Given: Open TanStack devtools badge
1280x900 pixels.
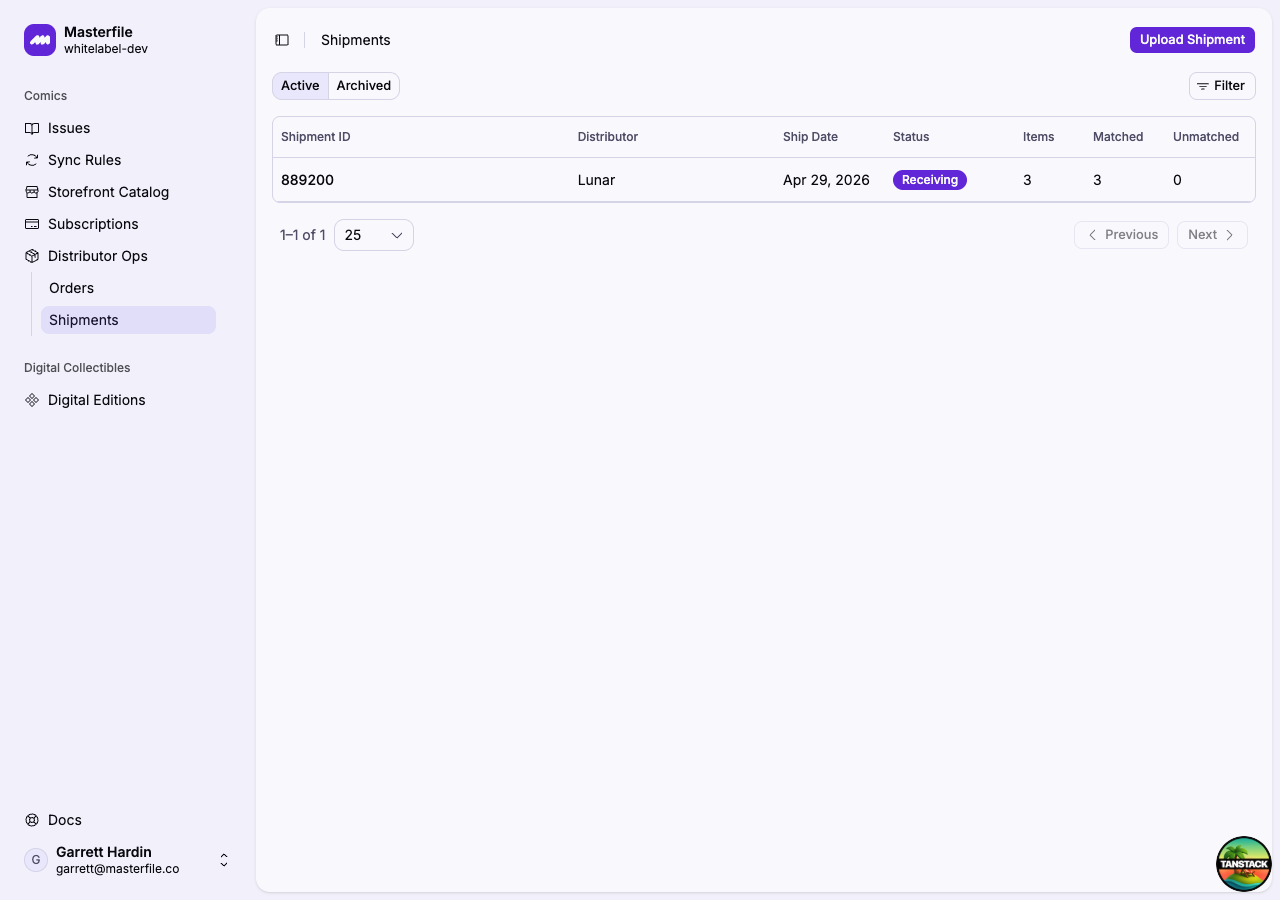Looking at the screenshot, I should pyautogui.click(x=1244, y=864).
